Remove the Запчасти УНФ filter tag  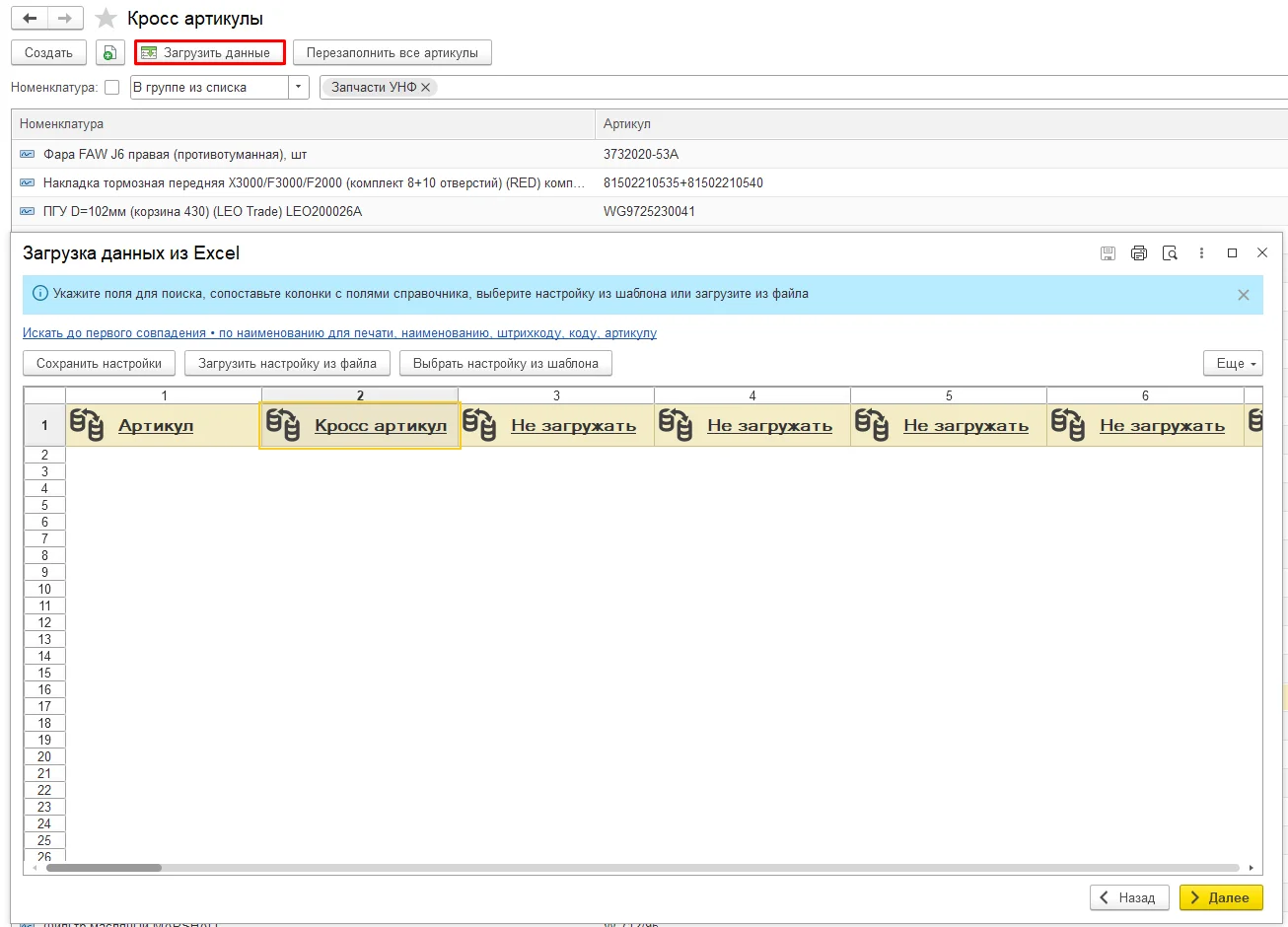tap(426, 87)
